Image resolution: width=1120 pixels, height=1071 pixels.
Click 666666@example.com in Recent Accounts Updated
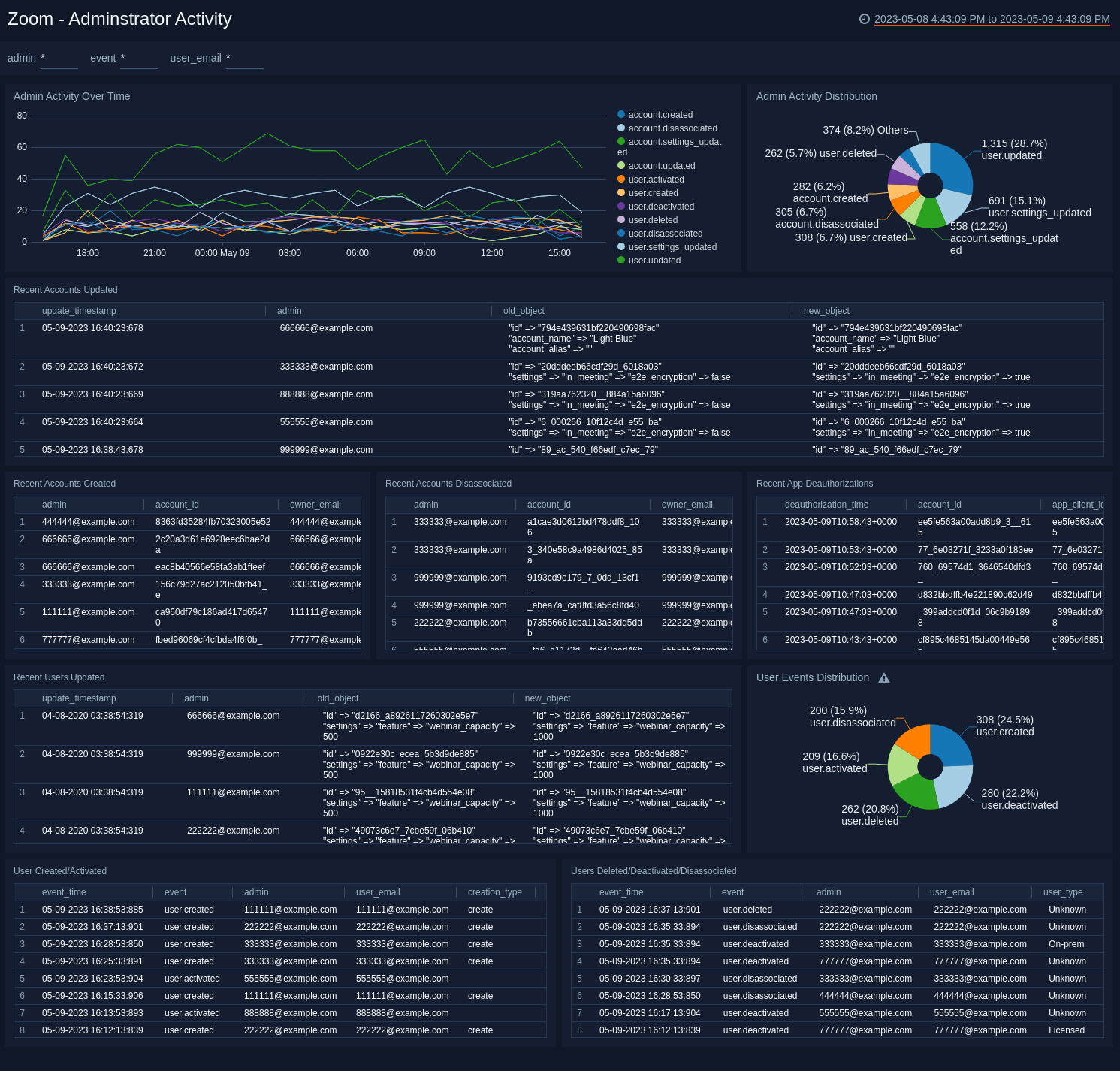[x=325, y=328]
